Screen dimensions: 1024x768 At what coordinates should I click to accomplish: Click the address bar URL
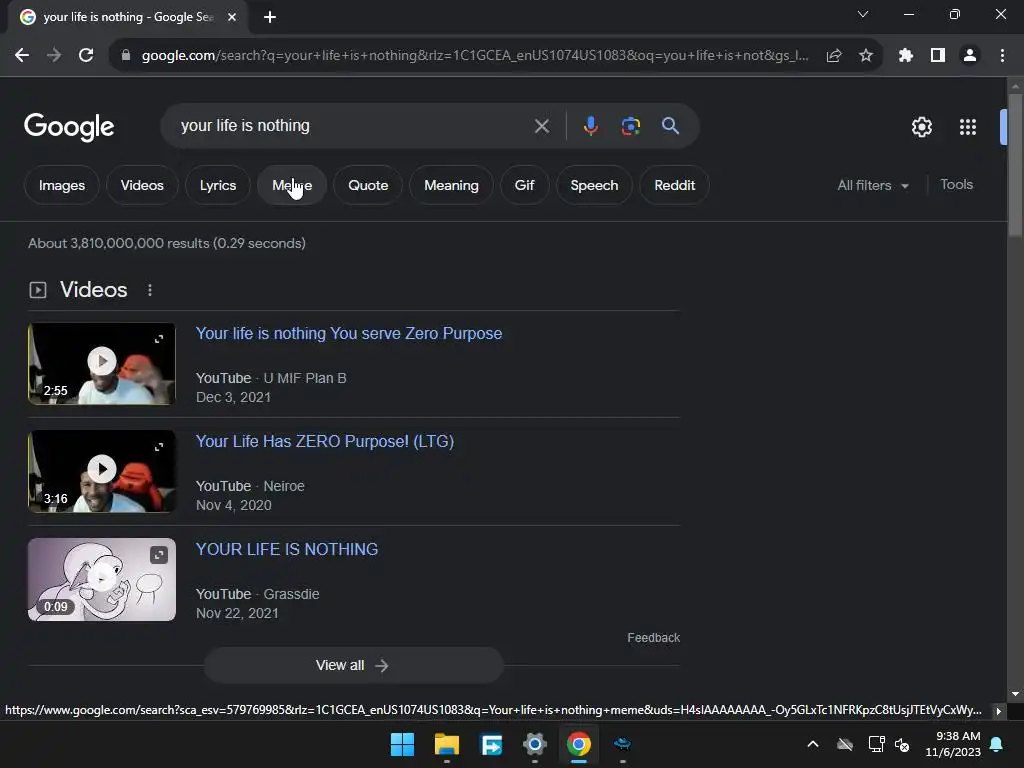[x=475, y=56]
